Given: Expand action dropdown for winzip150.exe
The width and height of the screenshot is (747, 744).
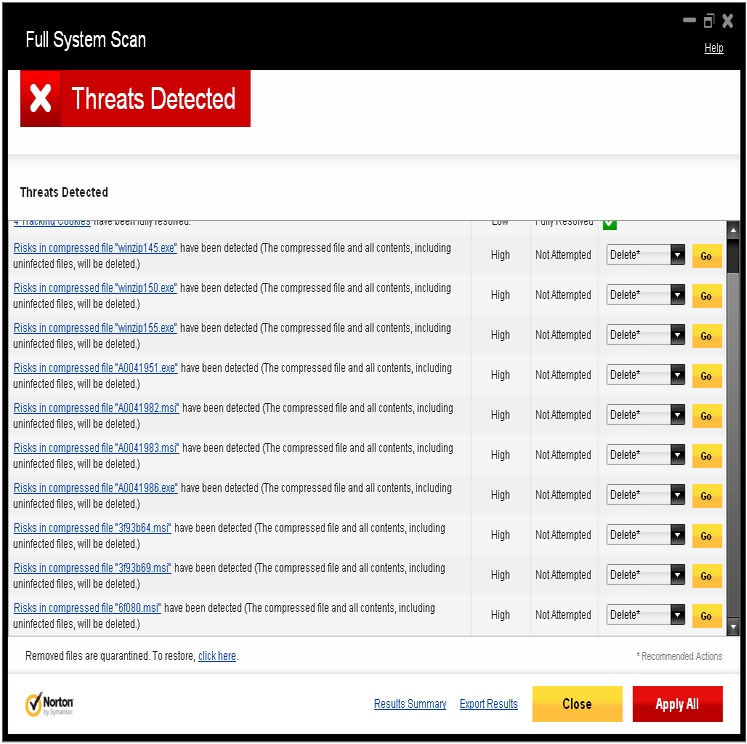Looking at the screenshot, I should (x=677, y=295).
